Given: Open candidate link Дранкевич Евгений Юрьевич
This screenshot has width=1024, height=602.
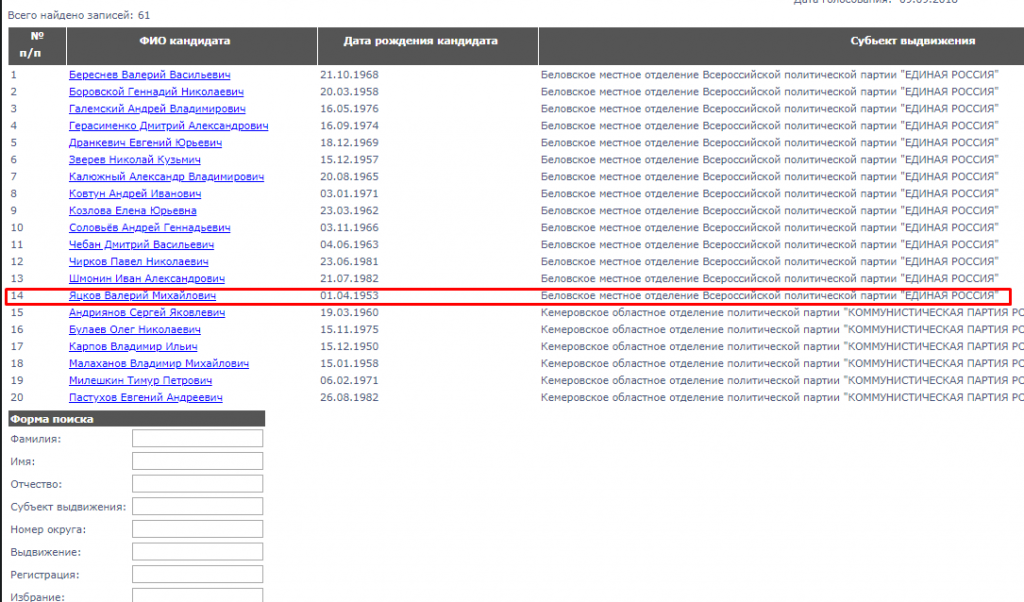Looking at the screenshot, I should pos(146,143).
